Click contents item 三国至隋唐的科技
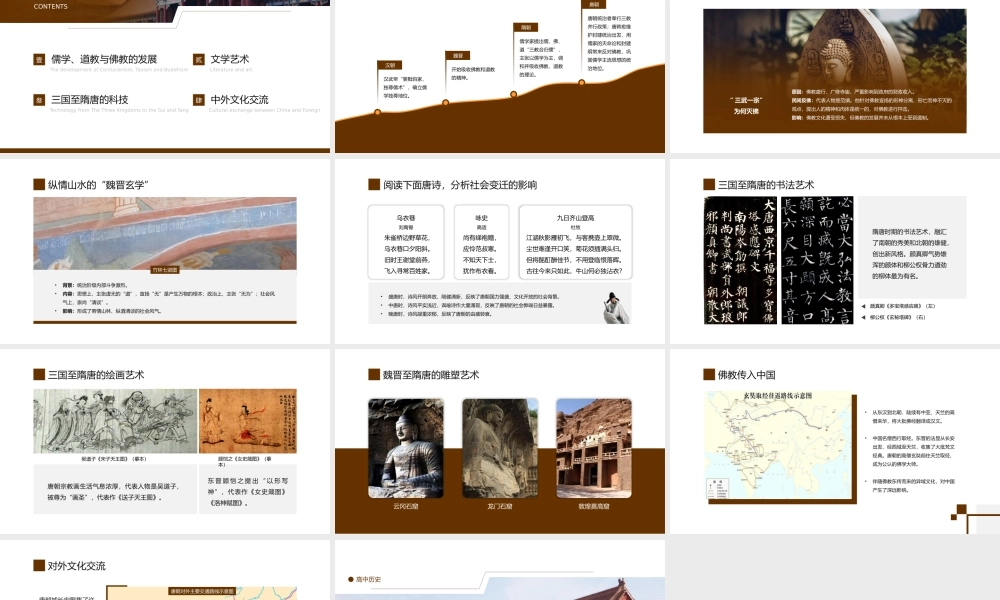 [90, 100]
